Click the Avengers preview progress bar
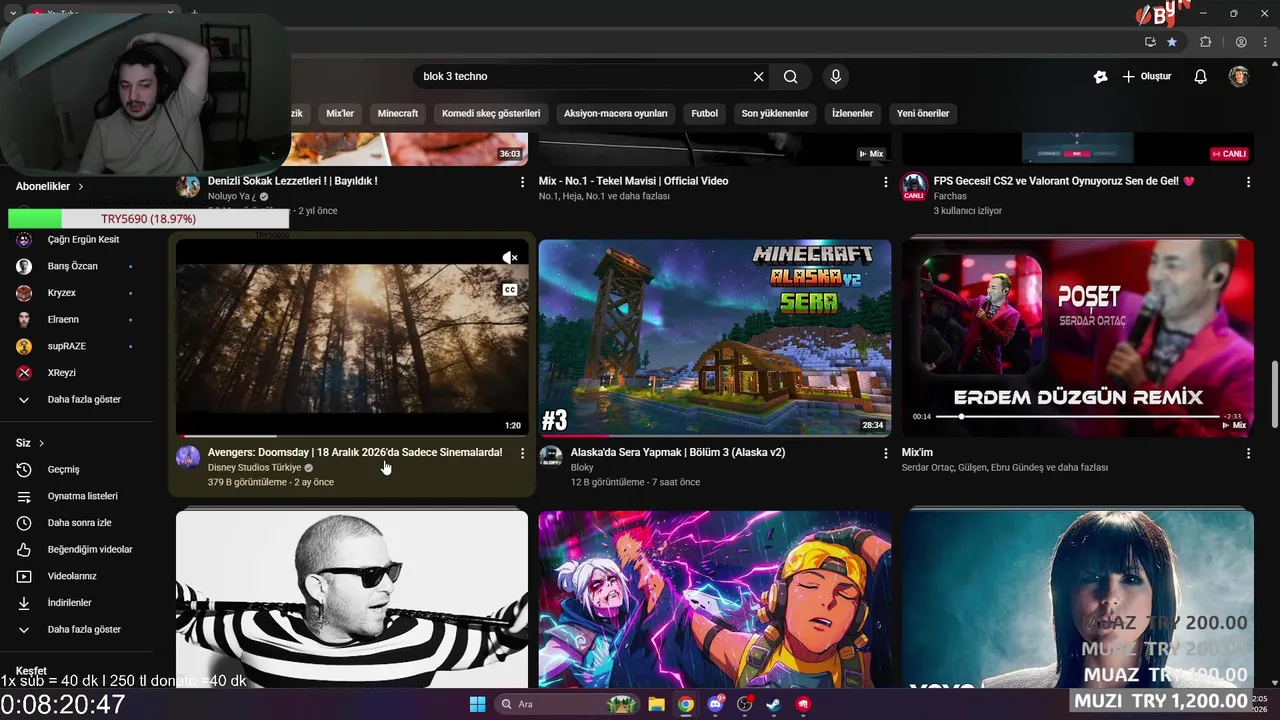Image resolution: width=1280 pixels, height=720 pixels. [x=352, y=436]
